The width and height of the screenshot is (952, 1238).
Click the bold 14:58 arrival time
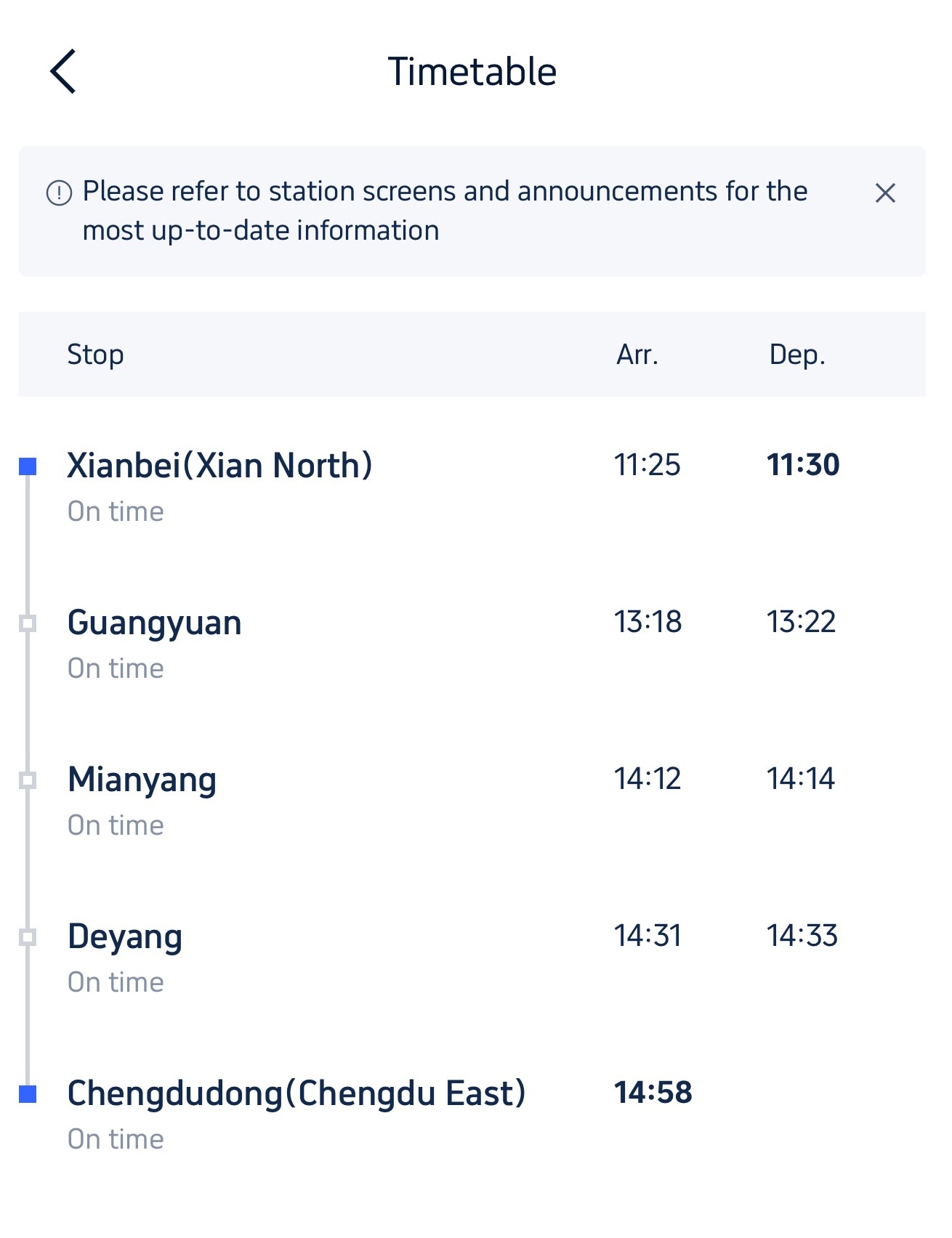(653, 1093)
